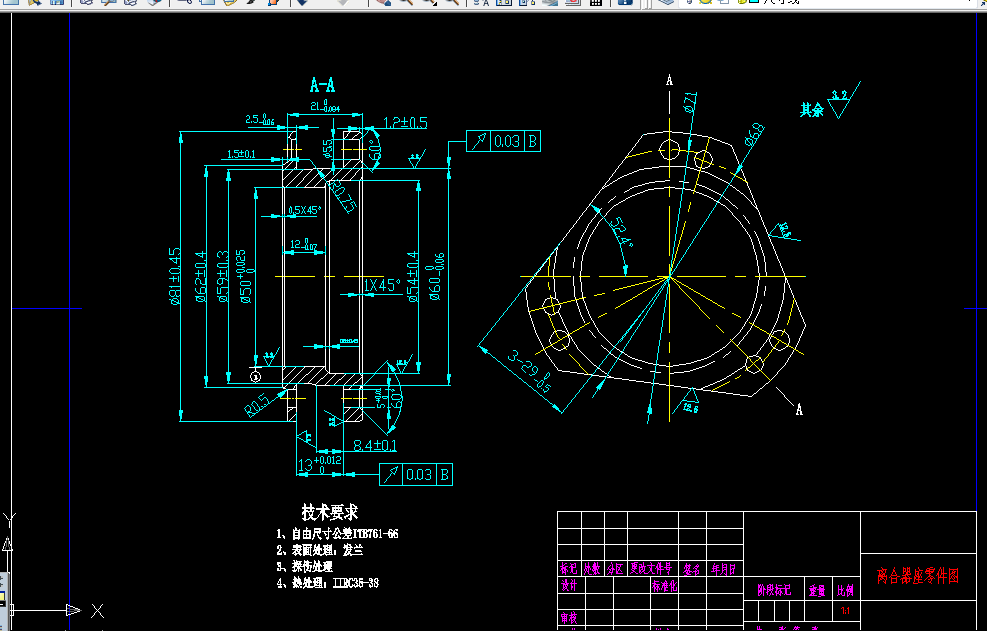Toggle visibility of the 尺寸线 layer

[x=689, y=4]
